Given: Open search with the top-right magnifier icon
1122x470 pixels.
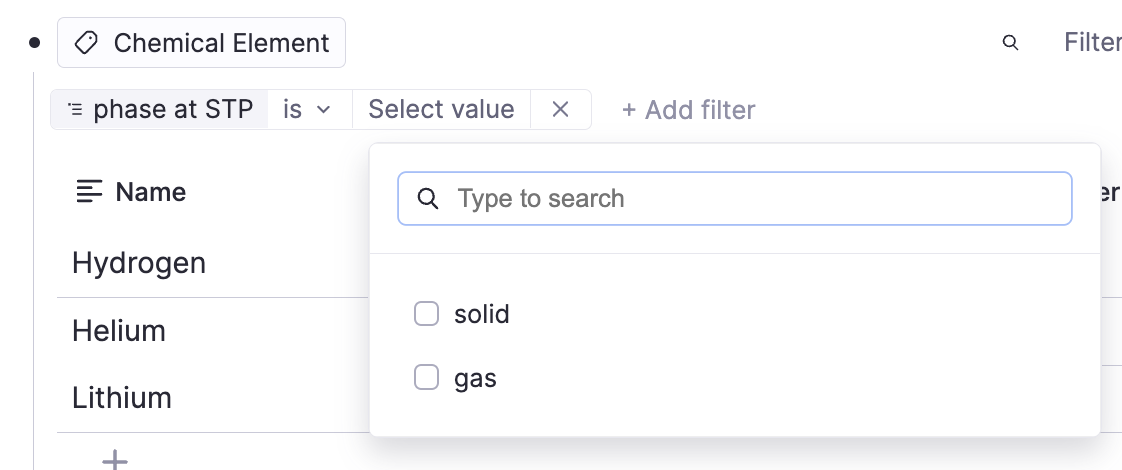Looking at the screenshot, I should 1010,43.
